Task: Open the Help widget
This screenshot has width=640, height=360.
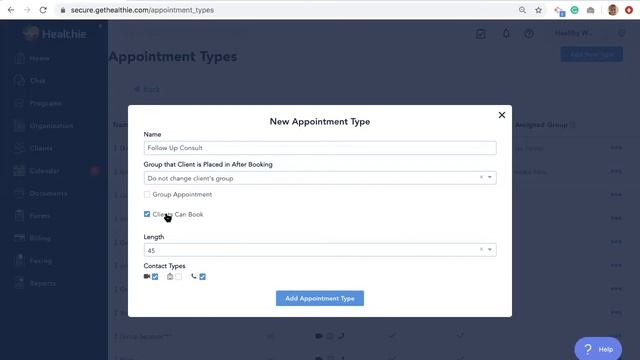Action: 598,349
